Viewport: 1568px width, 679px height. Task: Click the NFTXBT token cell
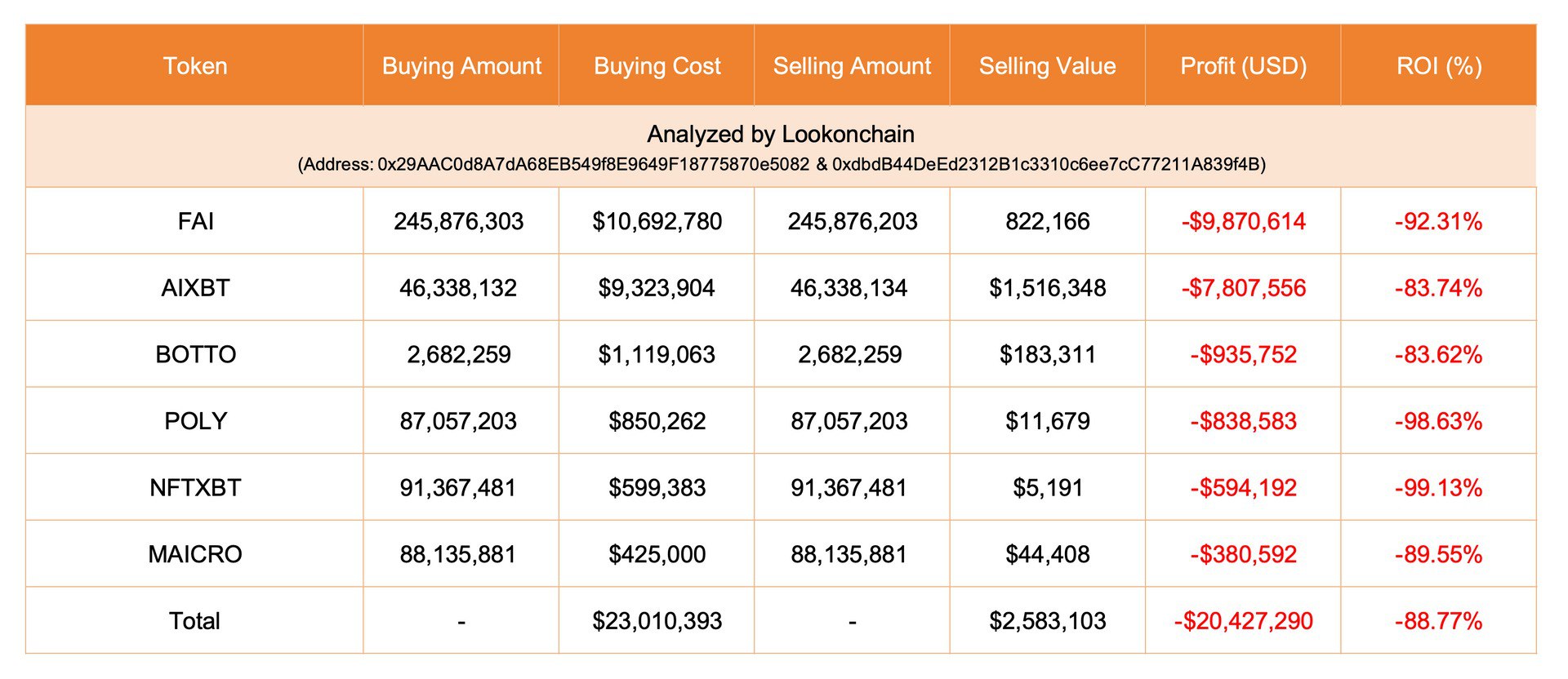195,488
